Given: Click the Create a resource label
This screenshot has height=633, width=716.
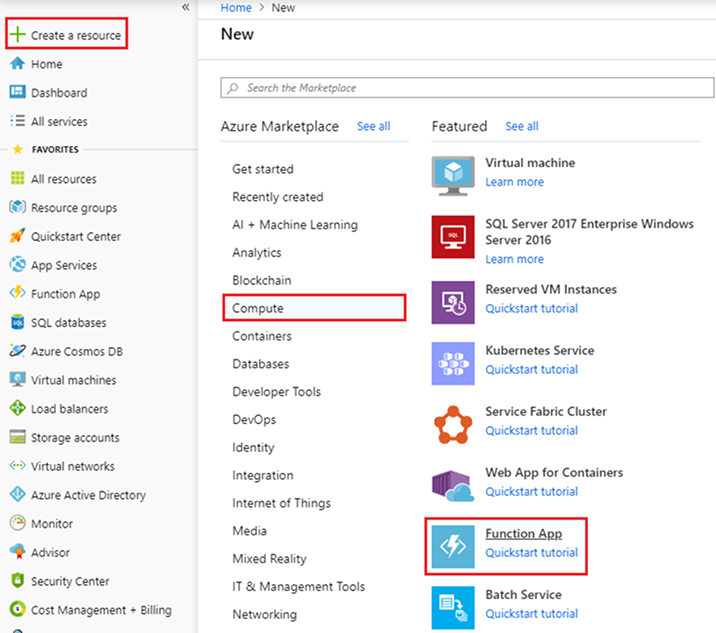Looking at the screenshot, I should point(76,35).
